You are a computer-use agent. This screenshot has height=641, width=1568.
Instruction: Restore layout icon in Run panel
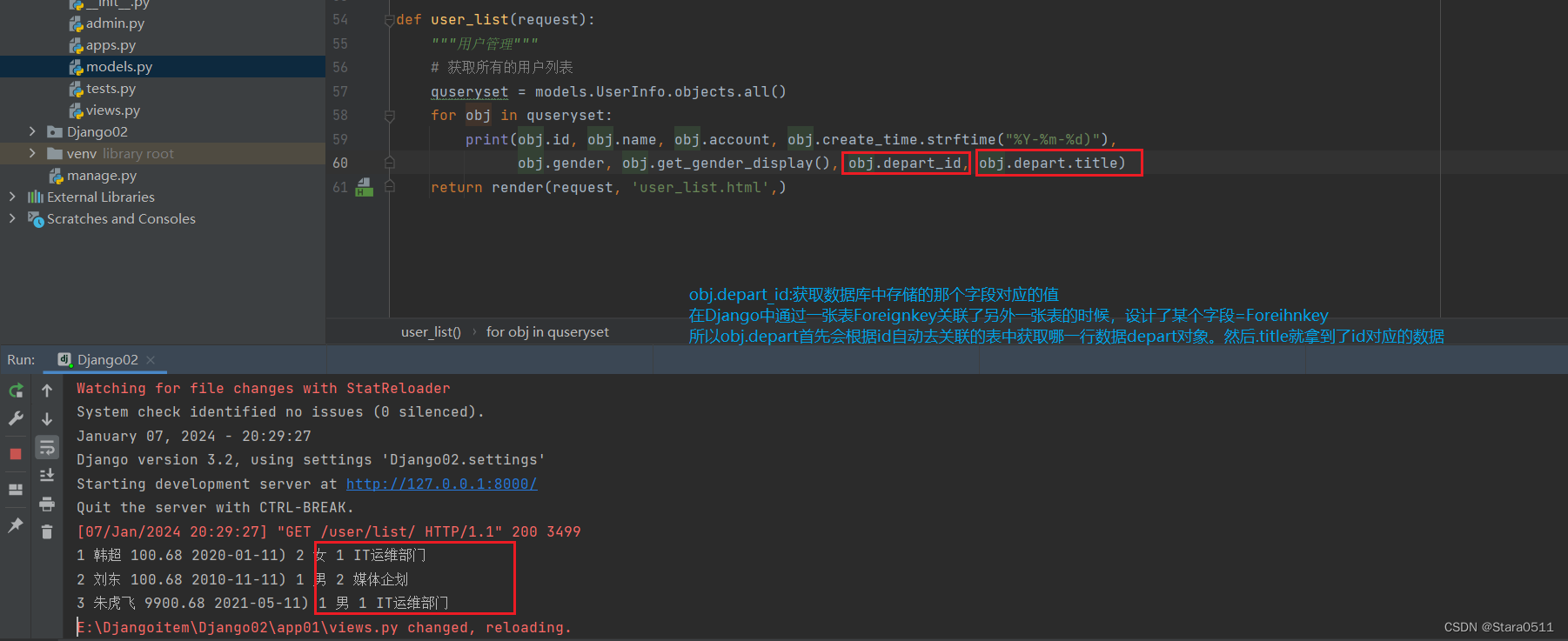tap(16, 490)
